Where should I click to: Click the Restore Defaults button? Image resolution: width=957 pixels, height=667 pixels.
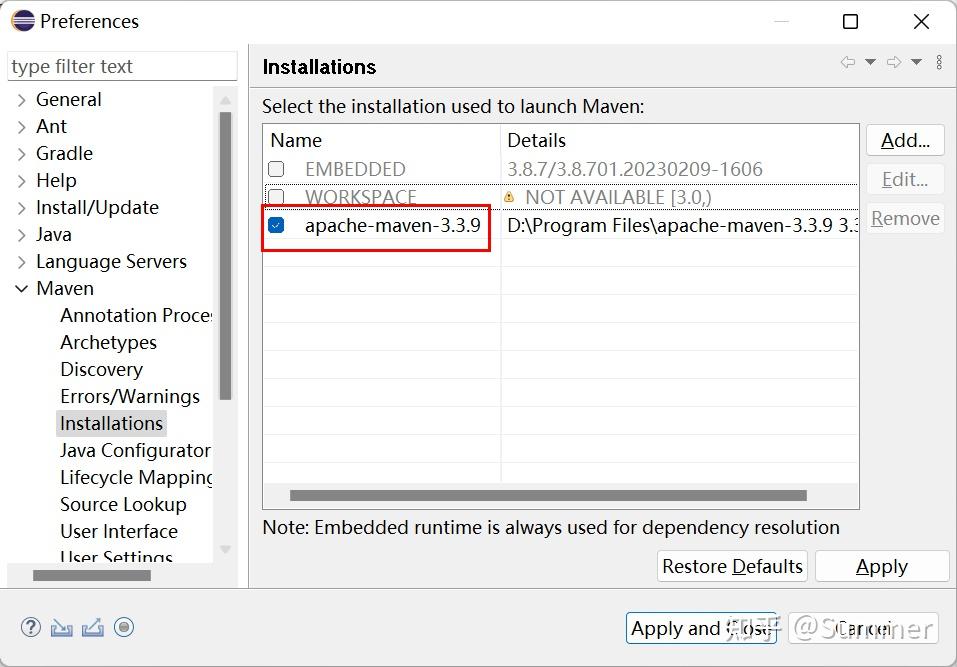[x=732, y=566]
